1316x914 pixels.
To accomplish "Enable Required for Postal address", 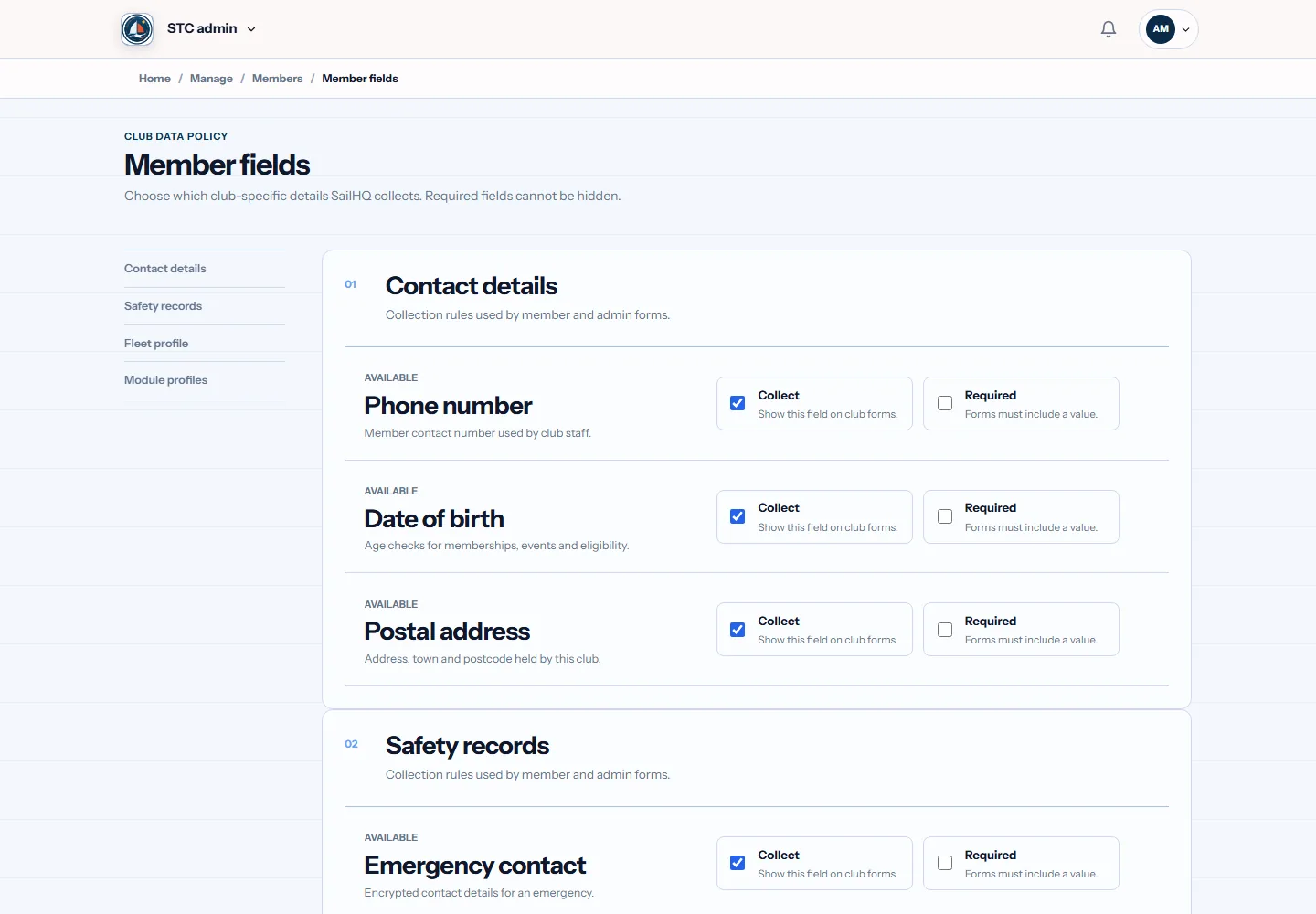I will (945, 630).
